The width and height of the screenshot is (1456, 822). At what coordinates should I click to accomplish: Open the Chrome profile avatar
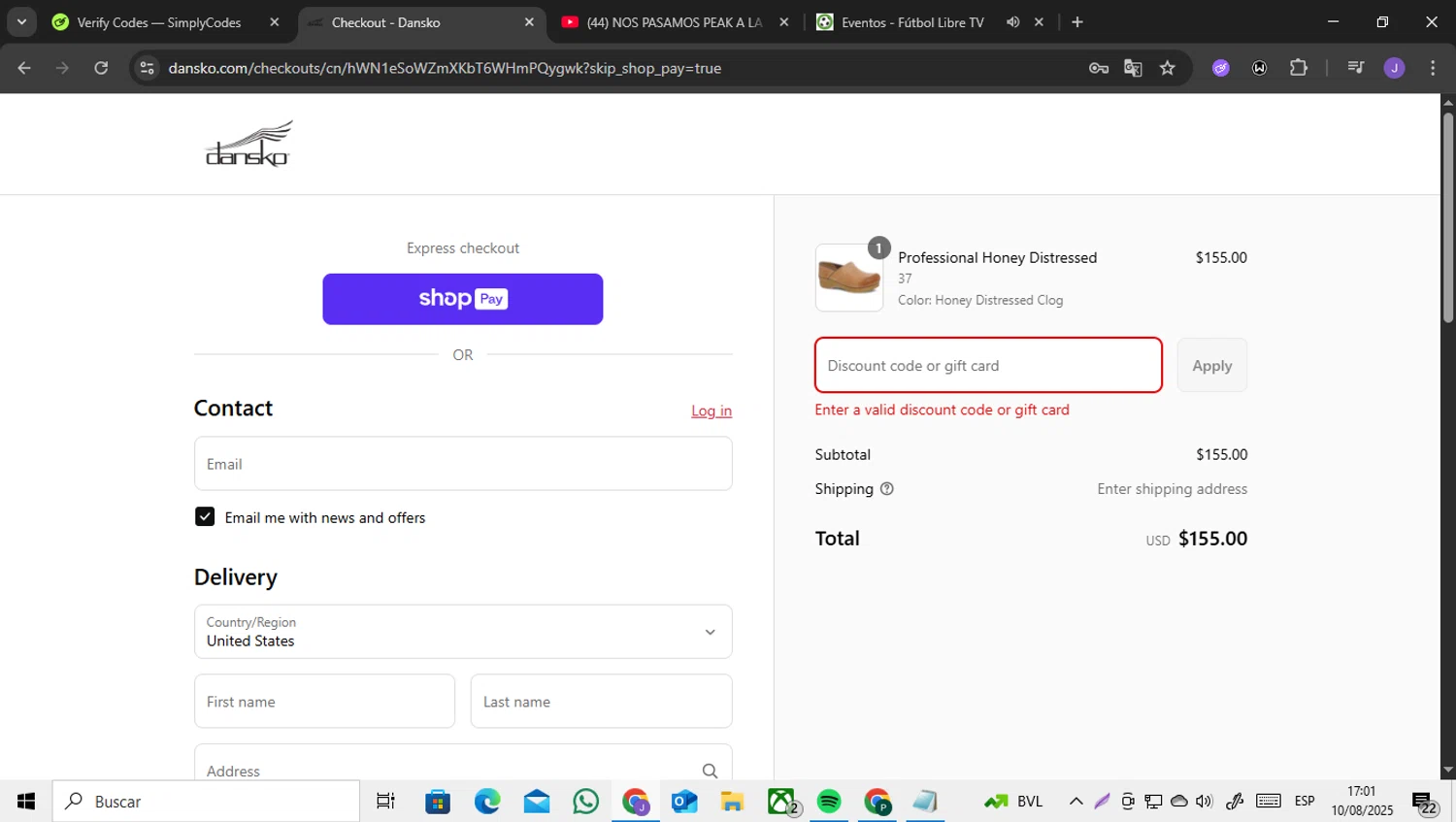(1394, 68)
